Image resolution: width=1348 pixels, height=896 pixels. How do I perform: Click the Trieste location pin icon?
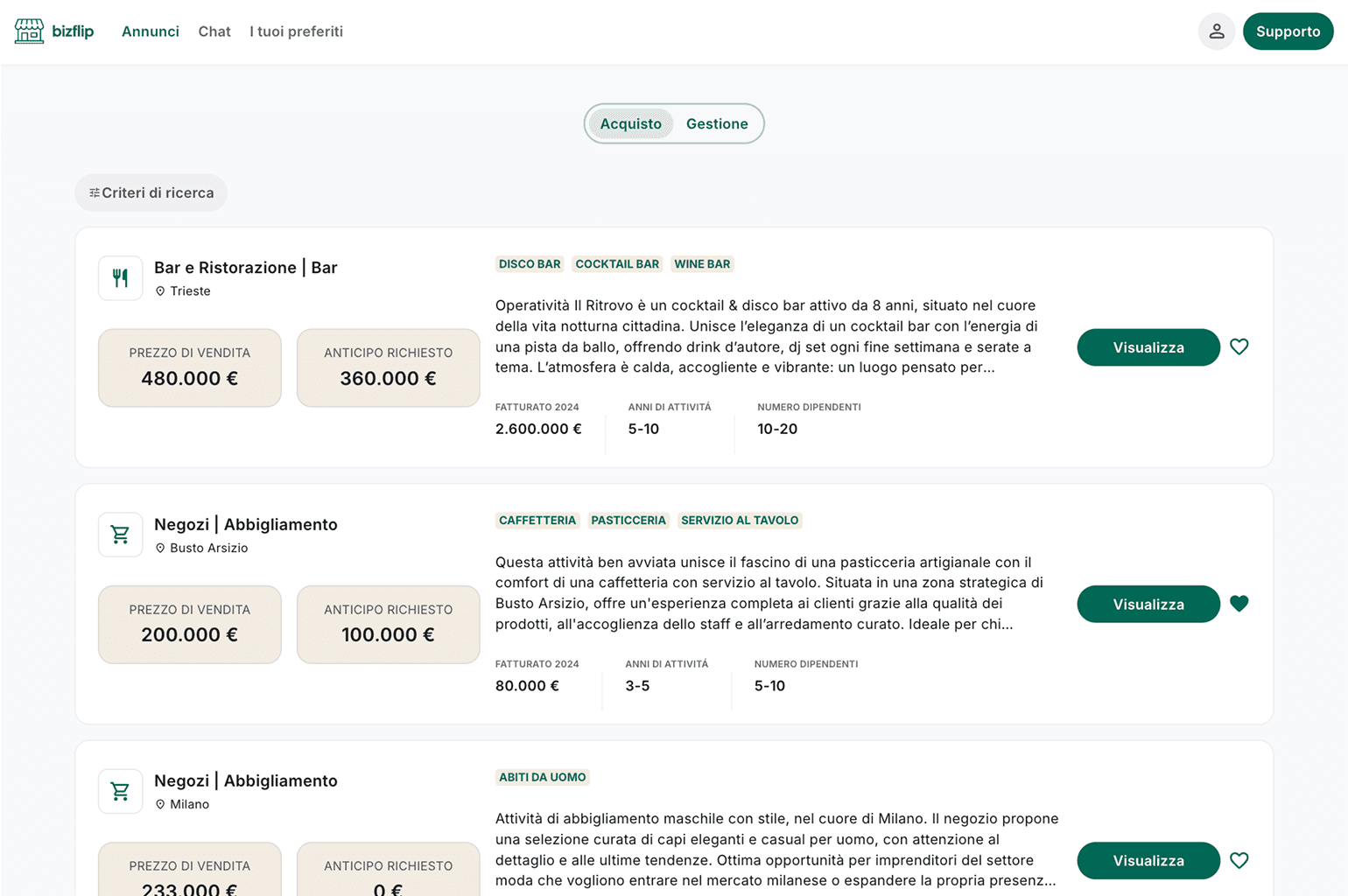[160, 291]
